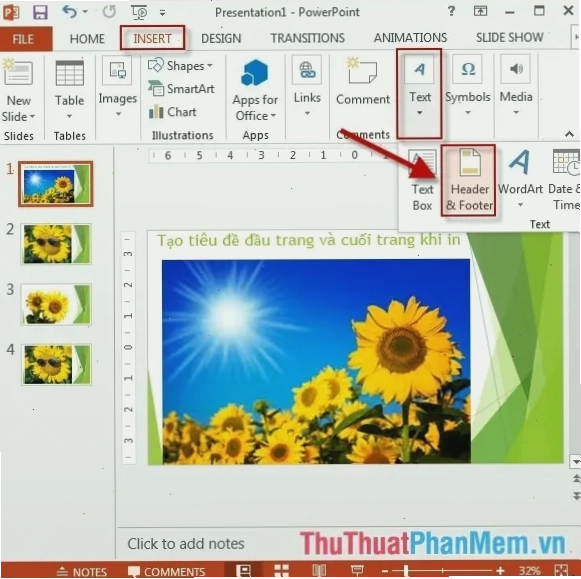The height and width of the screenshot is (579, 581).
Task: Click the Images icon
Action: [117, 70]
